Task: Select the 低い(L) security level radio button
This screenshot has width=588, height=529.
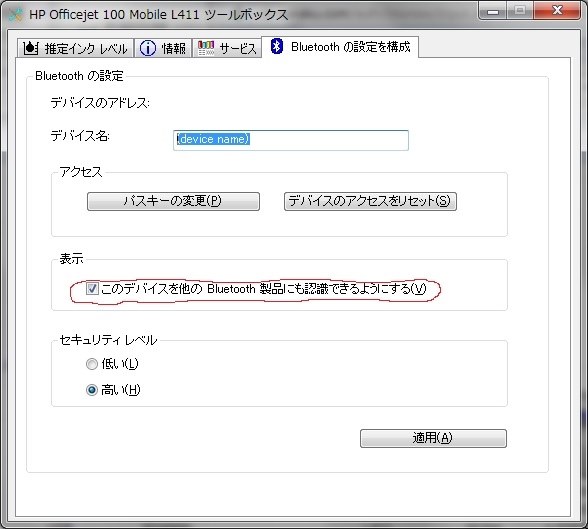Action: pyautogui.click(x=92, y=364)
